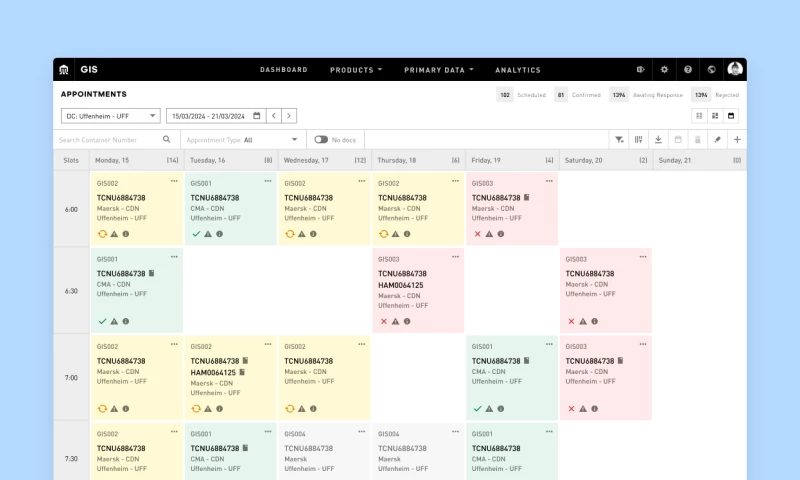Switch to the calendar view icon
The image size is (800, 480).
coord(731,116)
